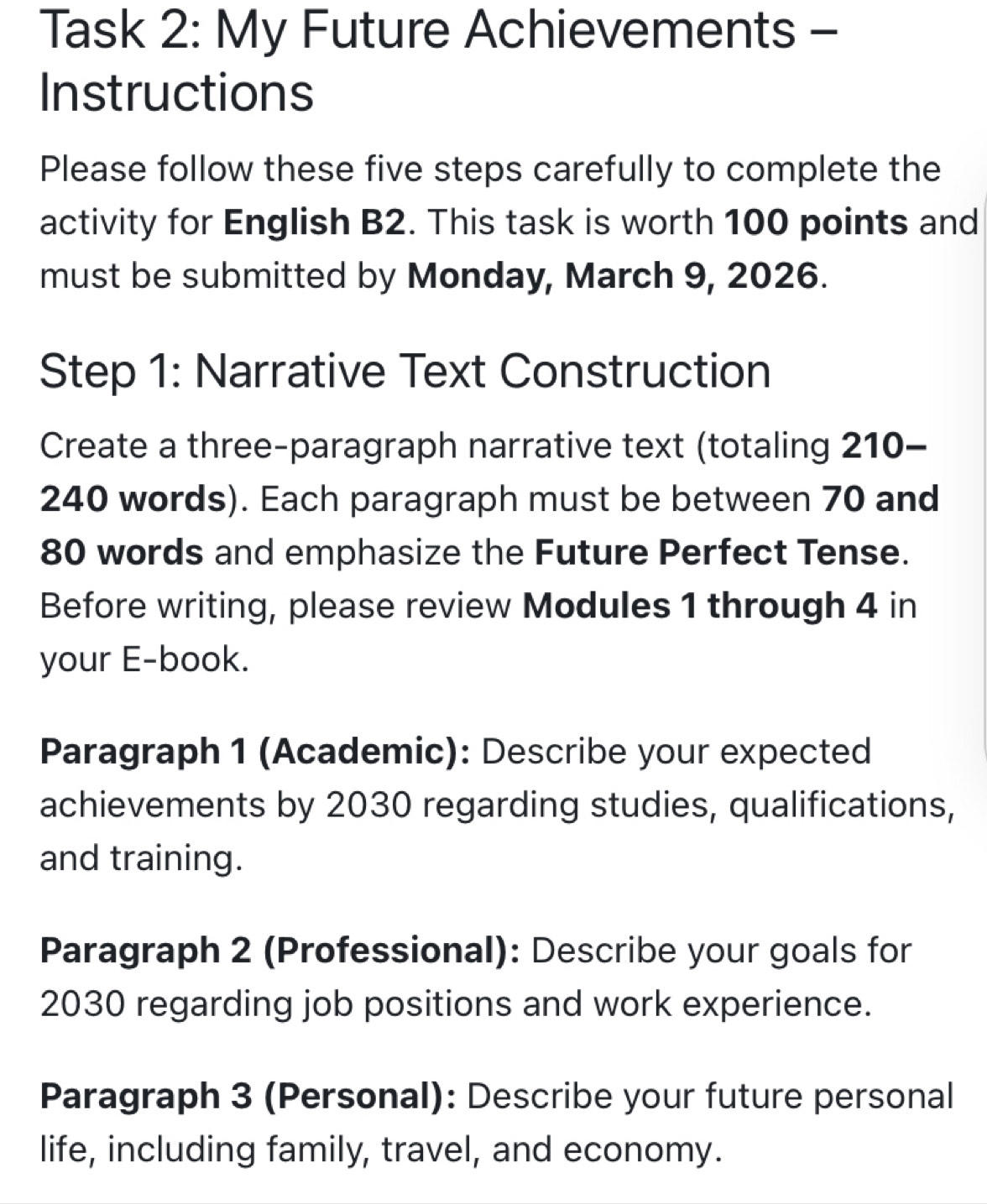Screen dimensions: 987x1204
Task: Click the "Step 1: Narrative Text Construction" heading
Action: 405,371
